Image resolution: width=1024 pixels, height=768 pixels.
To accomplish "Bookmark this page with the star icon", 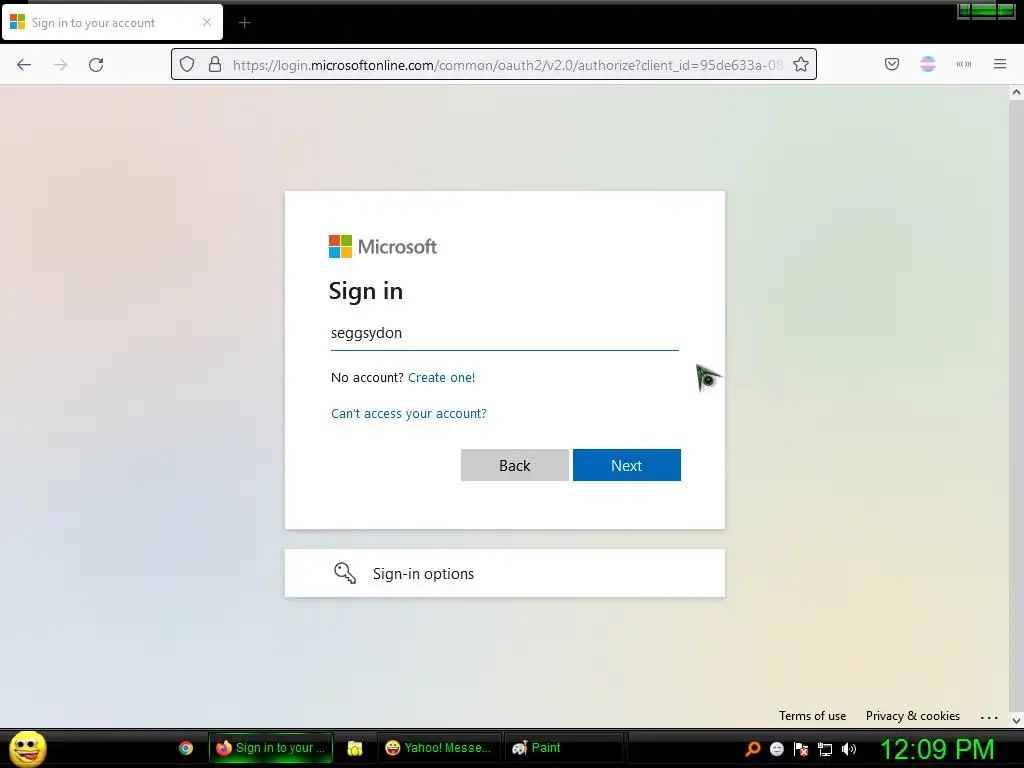I will pyautogui.click(x=801, y=65).
